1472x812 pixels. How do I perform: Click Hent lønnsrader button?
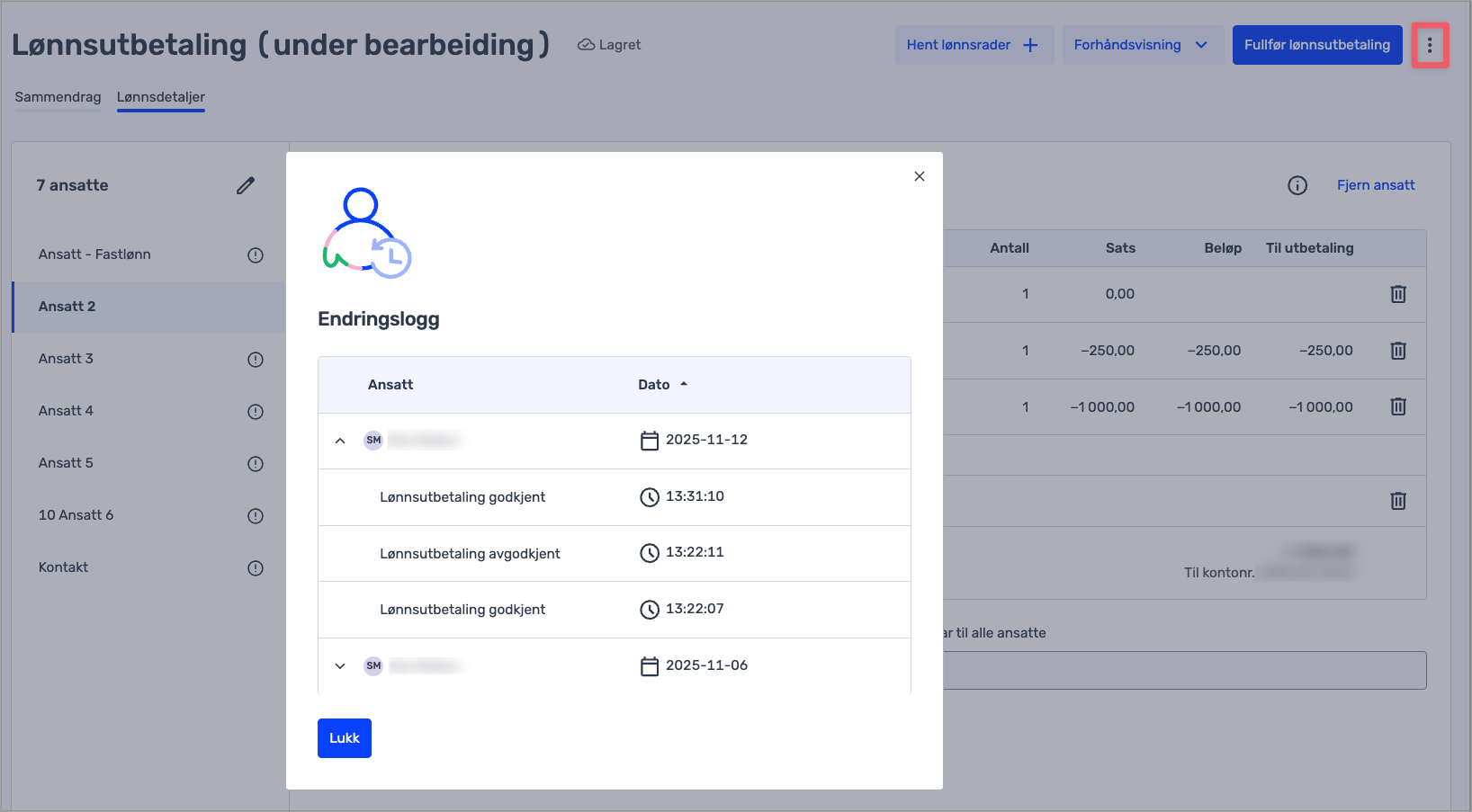[973, 45]
